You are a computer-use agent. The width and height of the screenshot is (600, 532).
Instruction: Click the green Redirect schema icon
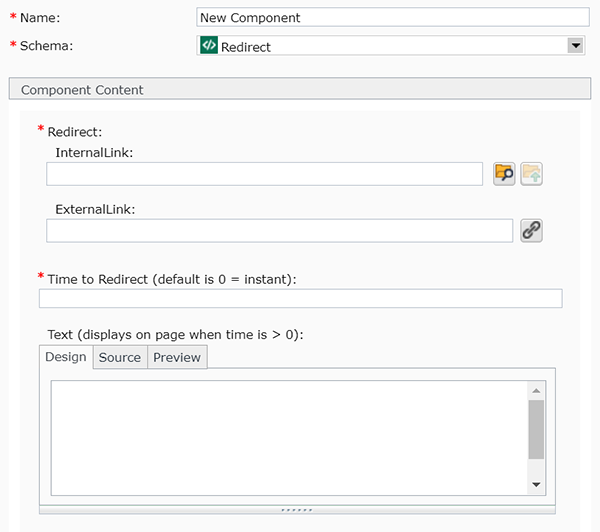pos(209,45)
